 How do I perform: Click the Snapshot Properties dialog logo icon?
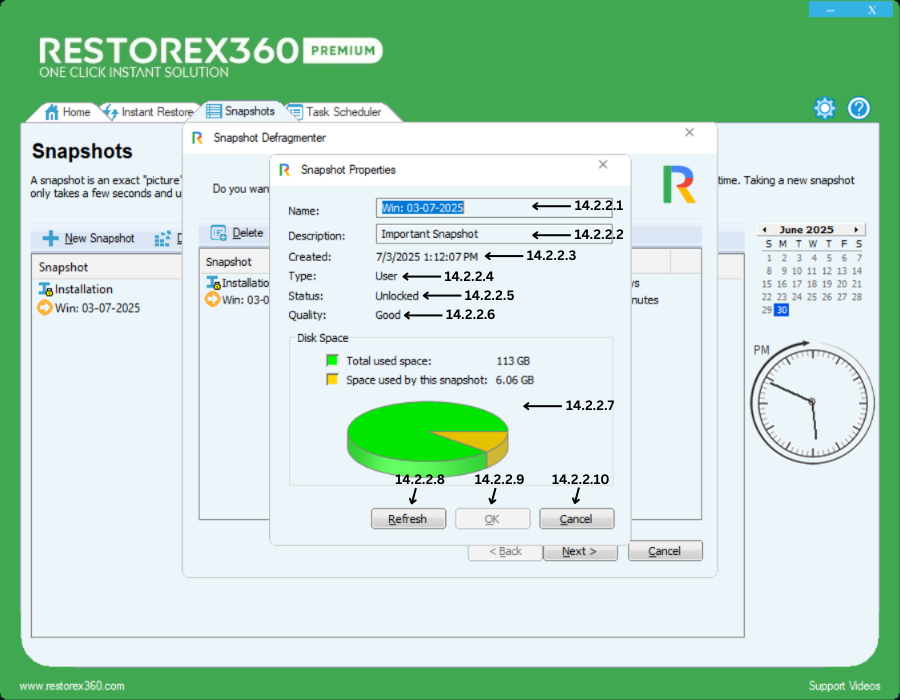tap(285, 170)
